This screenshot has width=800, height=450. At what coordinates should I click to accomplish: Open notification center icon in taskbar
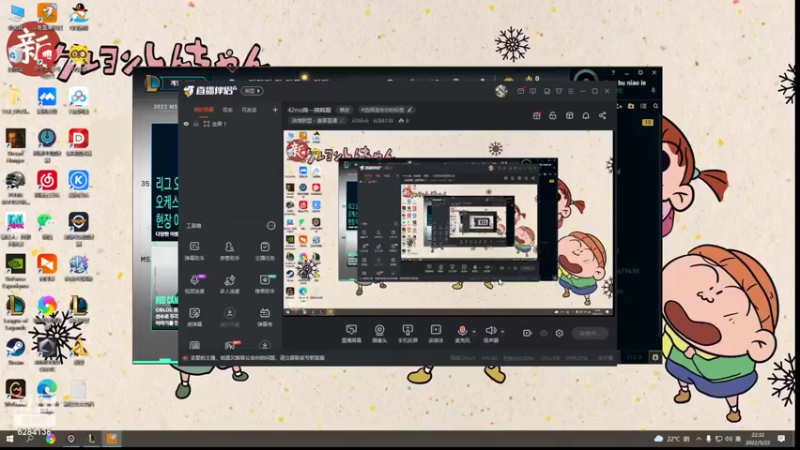[x=781, y=439]
